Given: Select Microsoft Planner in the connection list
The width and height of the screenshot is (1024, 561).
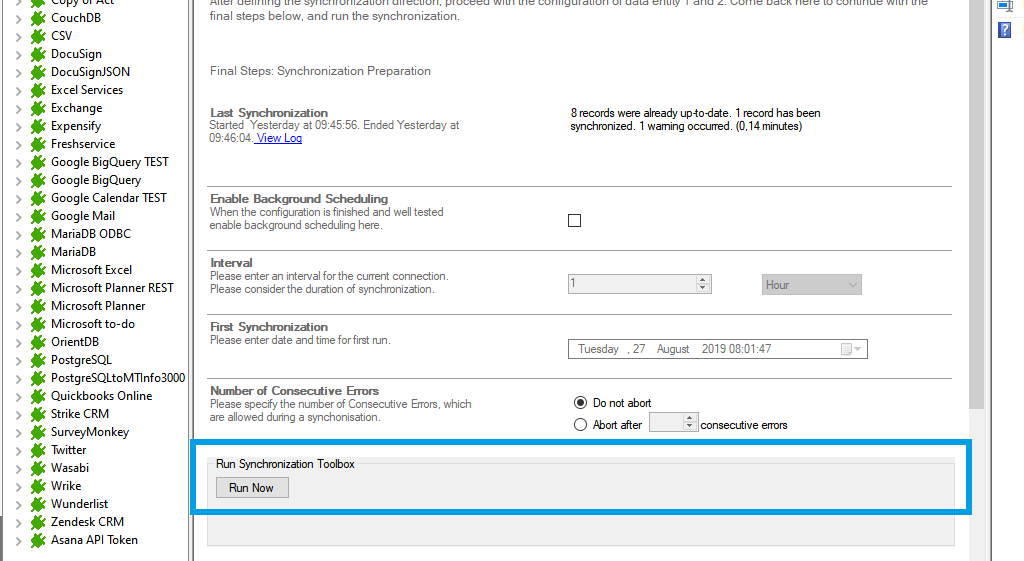Looking at the screenshot, I should point(98,306).
